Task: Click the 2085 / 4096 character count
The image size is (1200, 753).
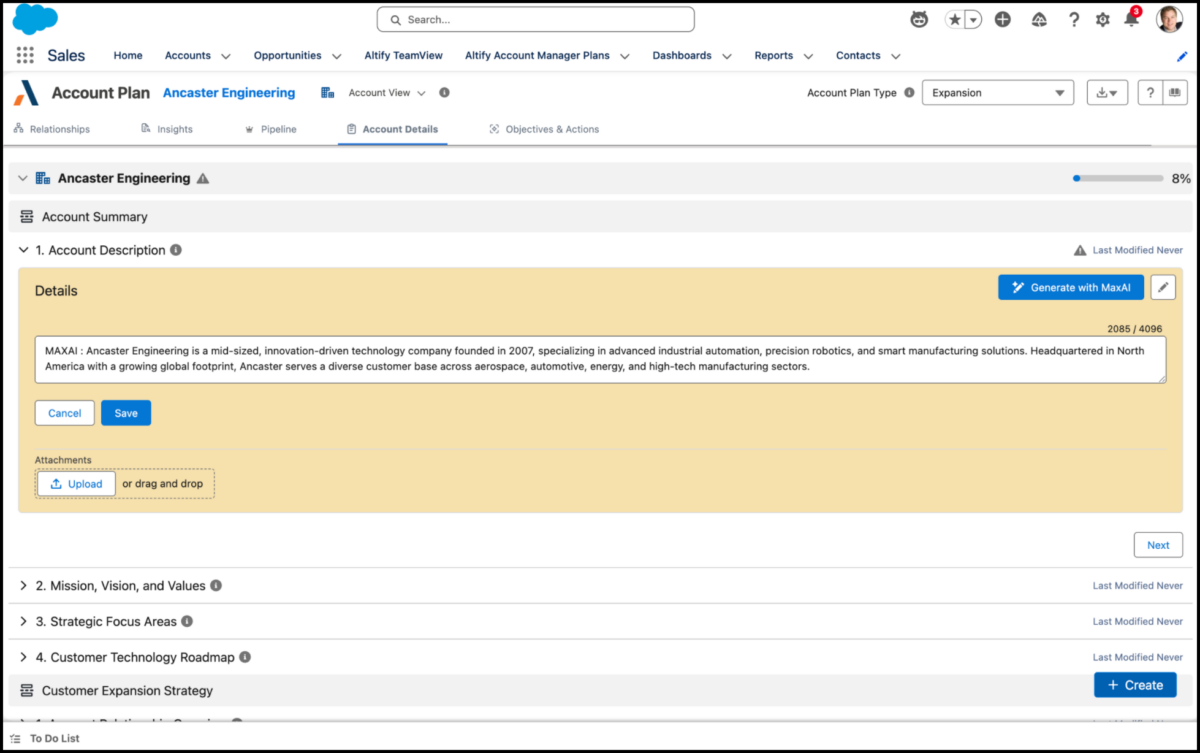Action: 1135,329
